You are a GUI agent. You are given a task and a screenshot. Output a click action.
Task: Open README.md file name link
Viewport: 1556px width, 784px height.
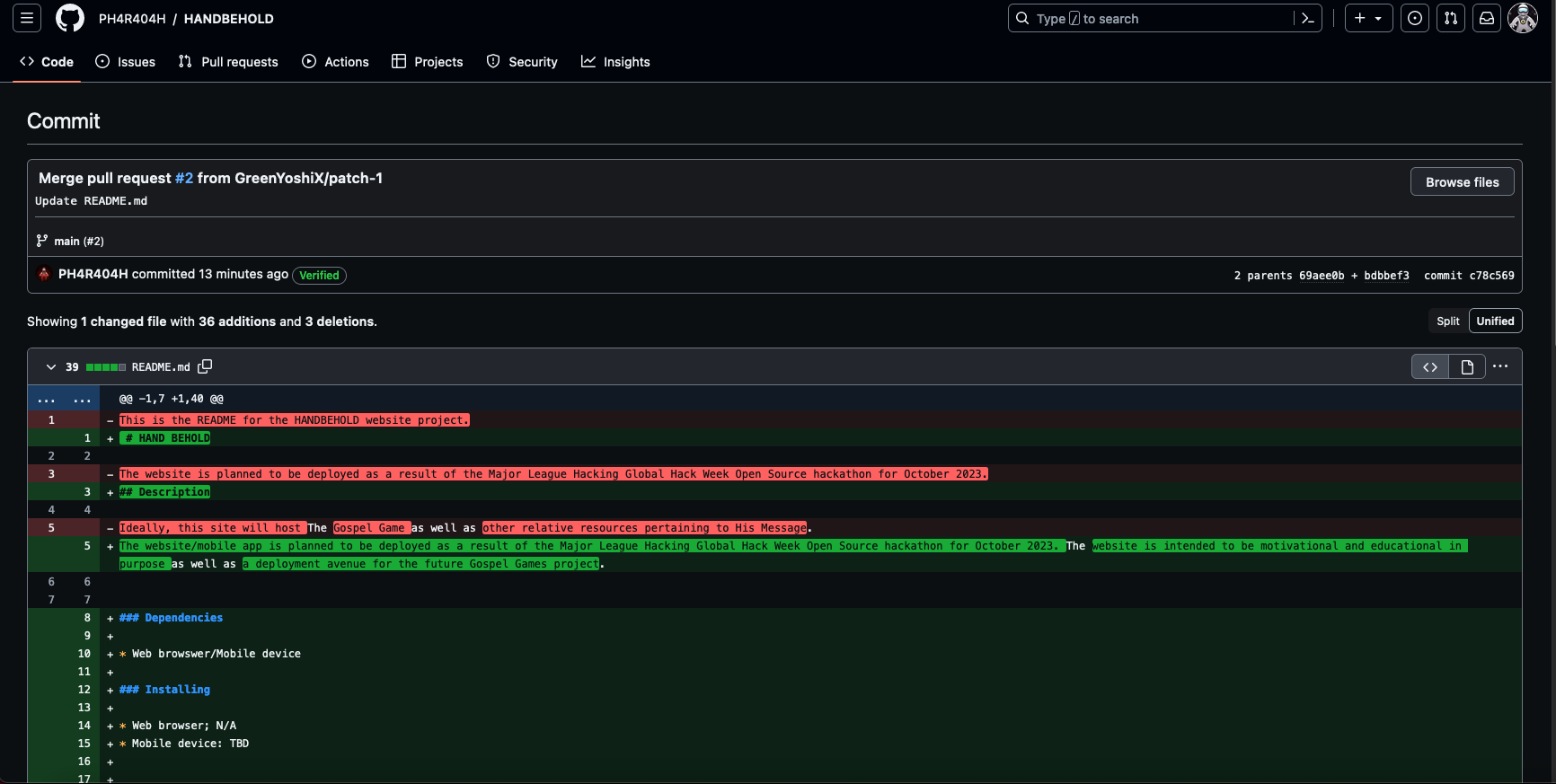(x=161, y=367)
